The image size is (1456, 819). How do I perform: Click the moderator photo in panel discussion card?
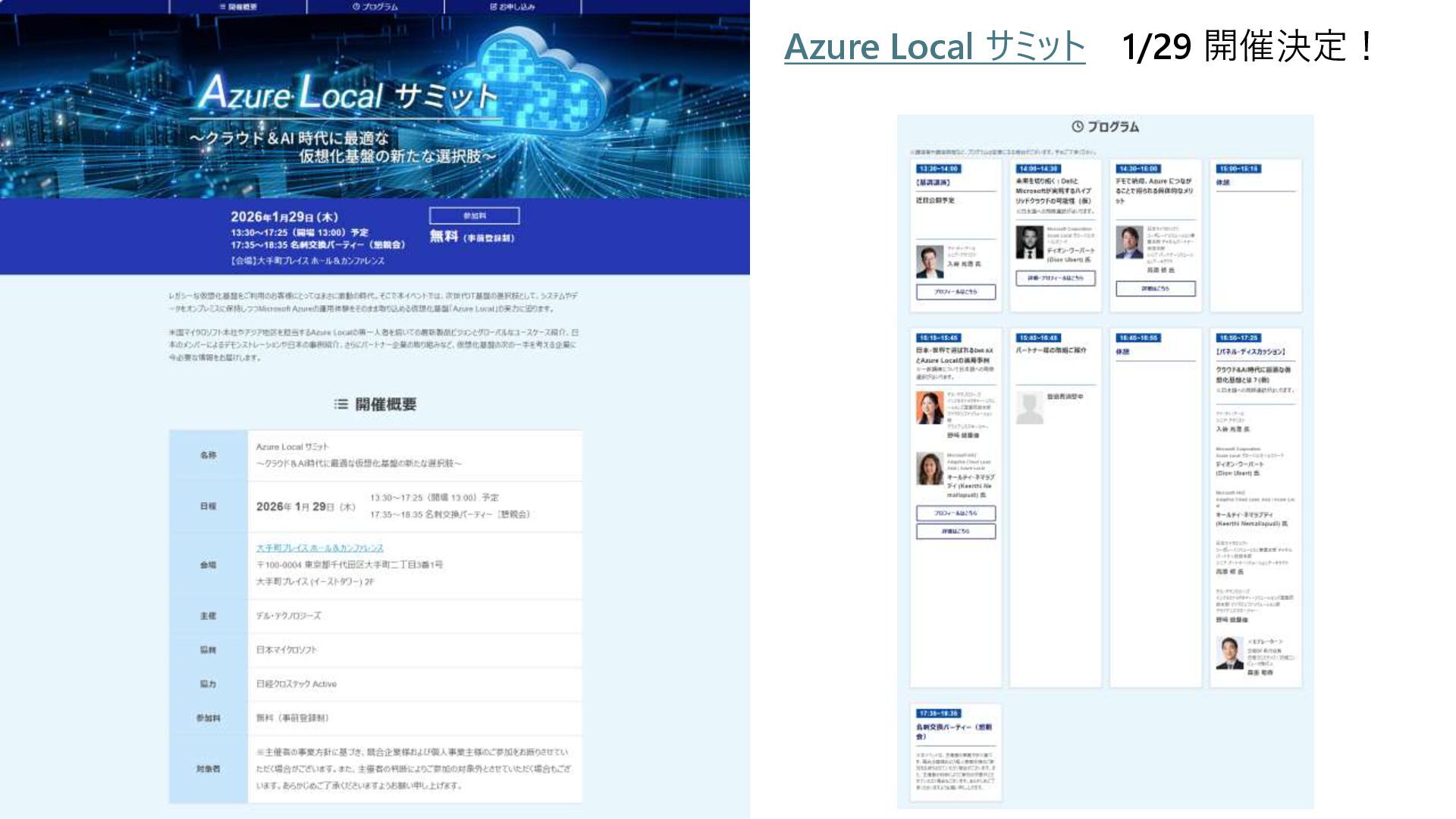point(1229,653)
